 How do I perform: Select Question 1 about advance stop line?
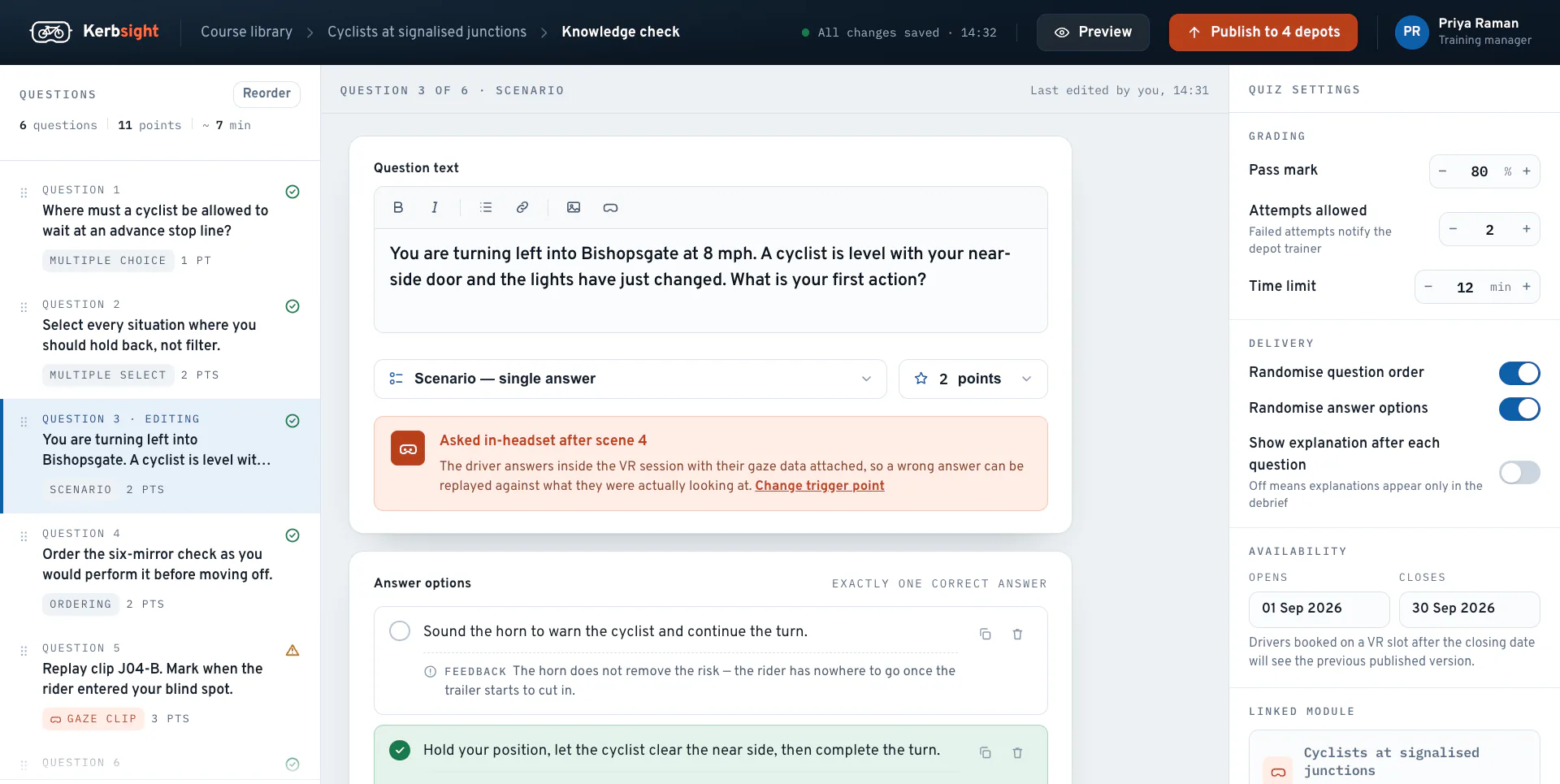[x=160, y=226]
